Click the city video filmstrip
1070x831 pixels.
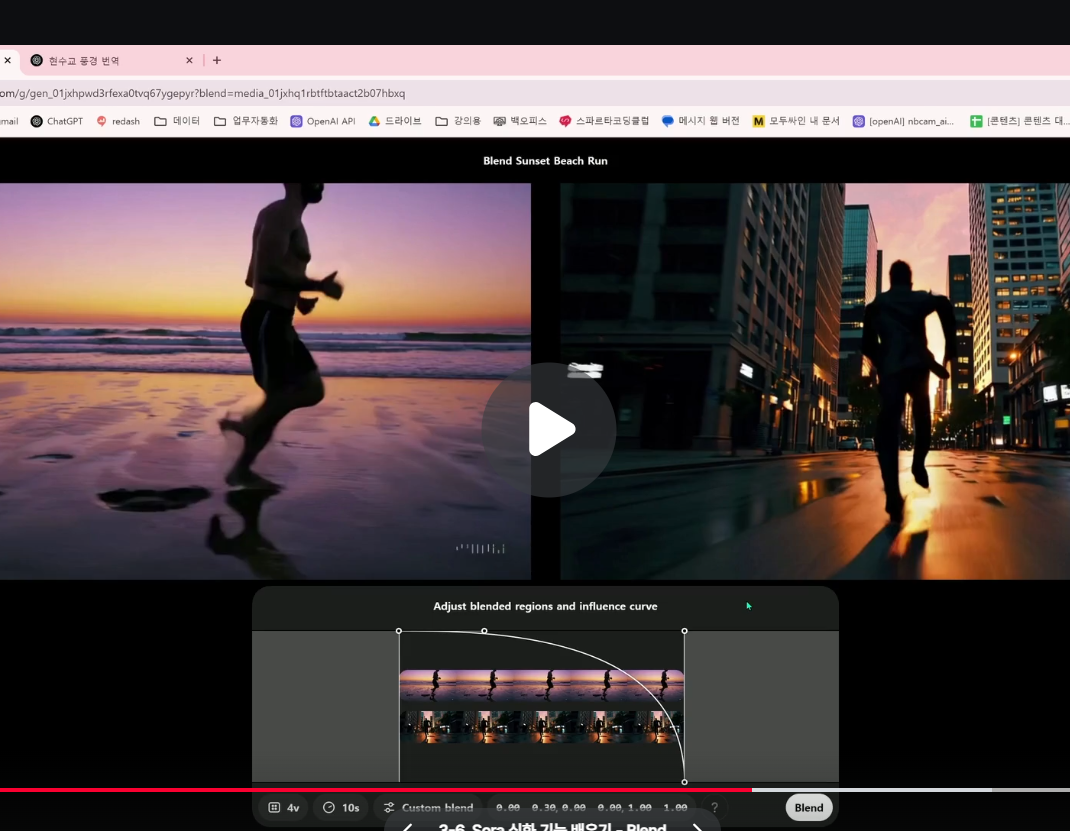click(542, 727)
